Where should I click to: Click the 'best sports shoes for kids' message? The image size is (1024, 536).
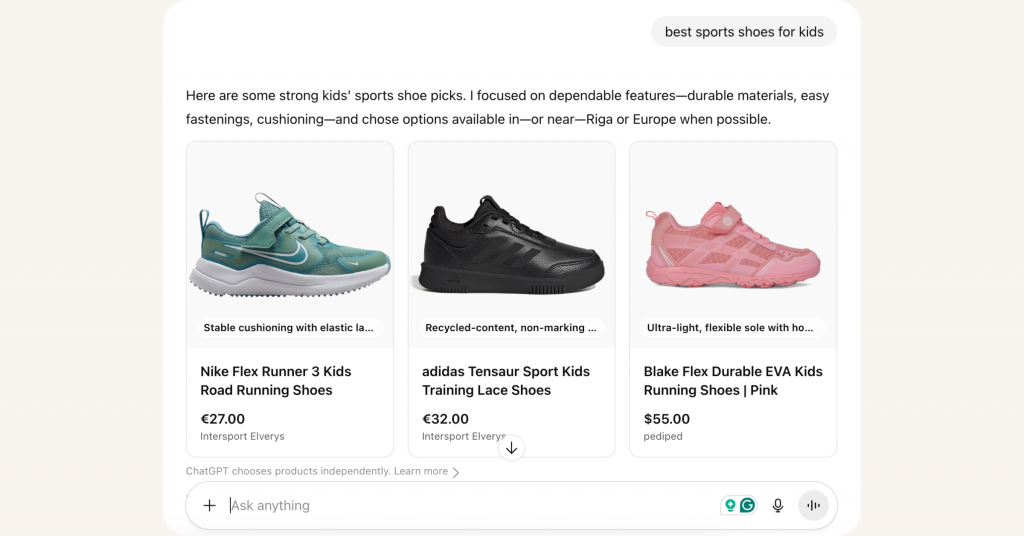(744, 32)
